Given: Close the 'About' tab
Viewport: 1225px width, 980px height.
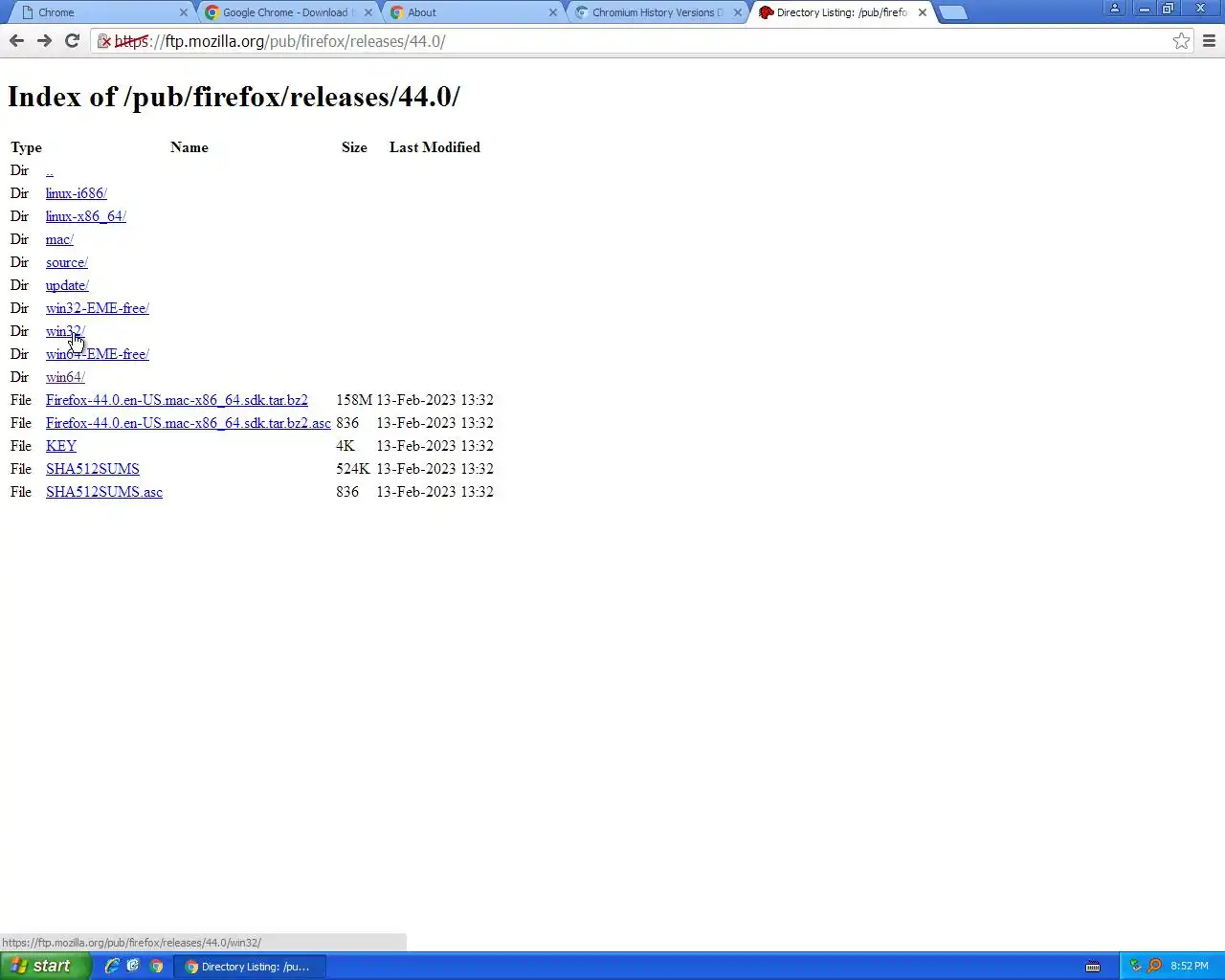Looking at the screenshot, I should pyautogui.click(x=553, y=12).
